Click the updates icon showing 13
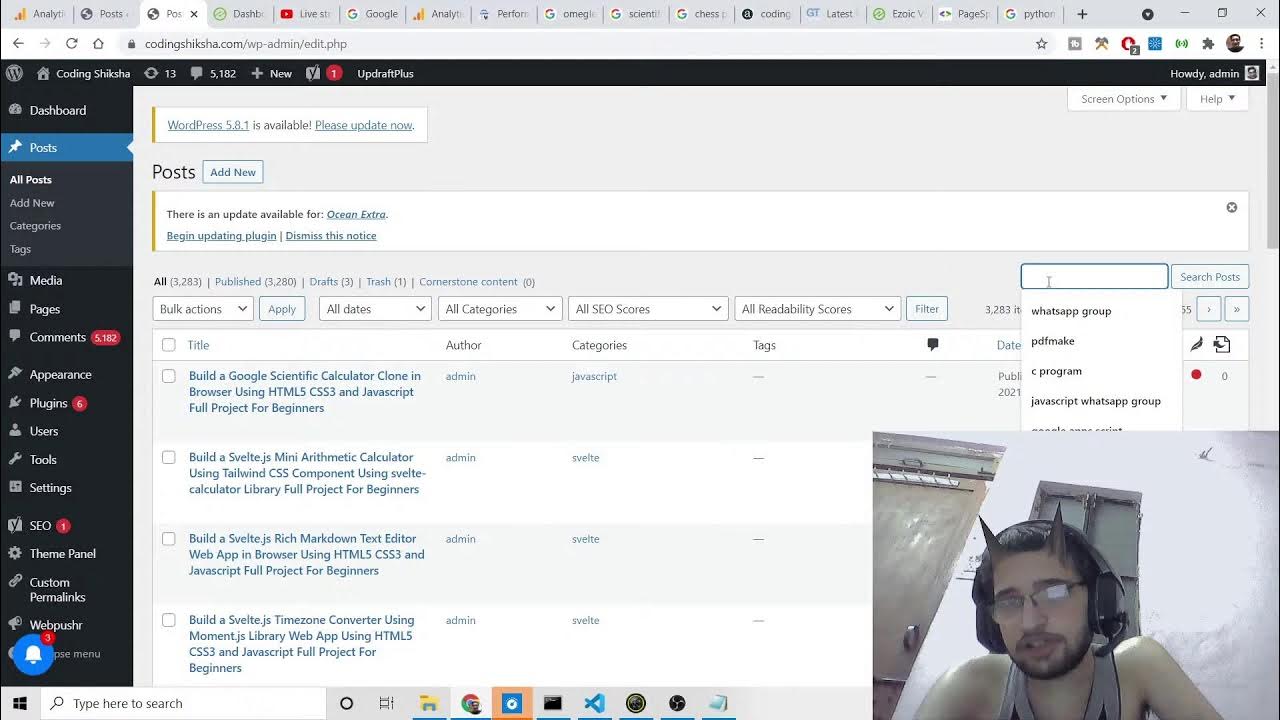Screen dimensions: 1280x720 (x=160, y=73)
